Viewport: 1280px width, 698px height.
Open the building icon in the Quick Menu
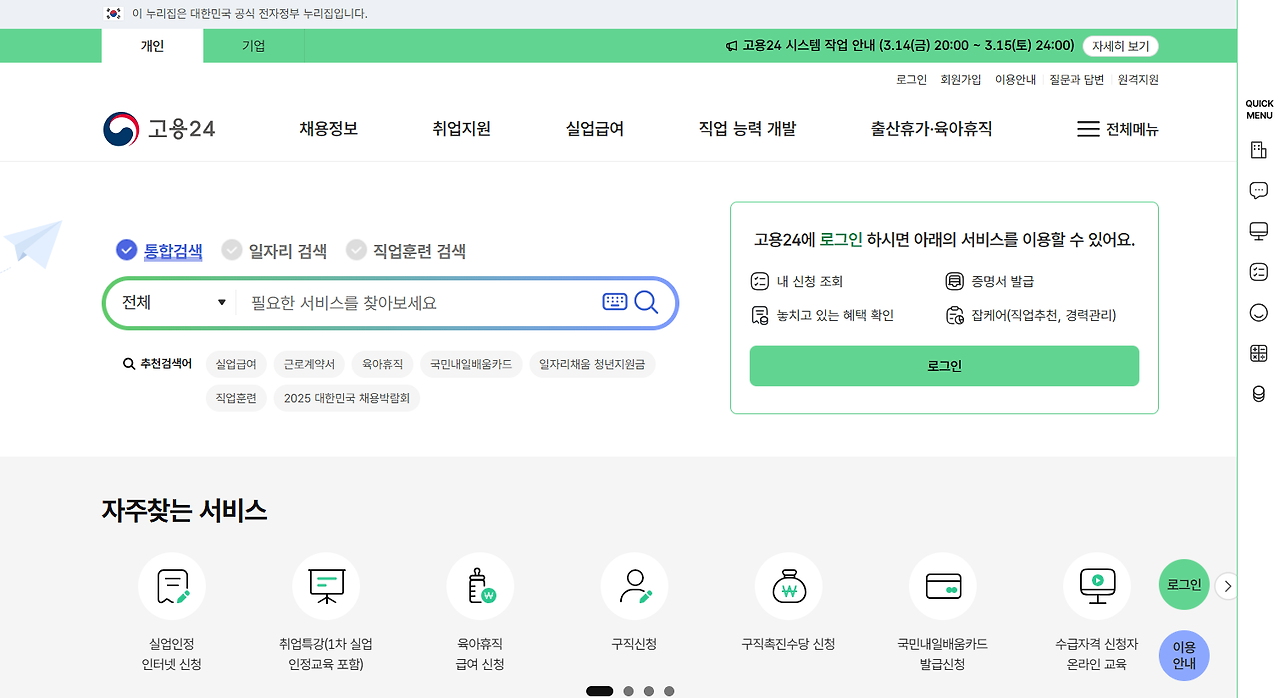[x=1259, y=150]
